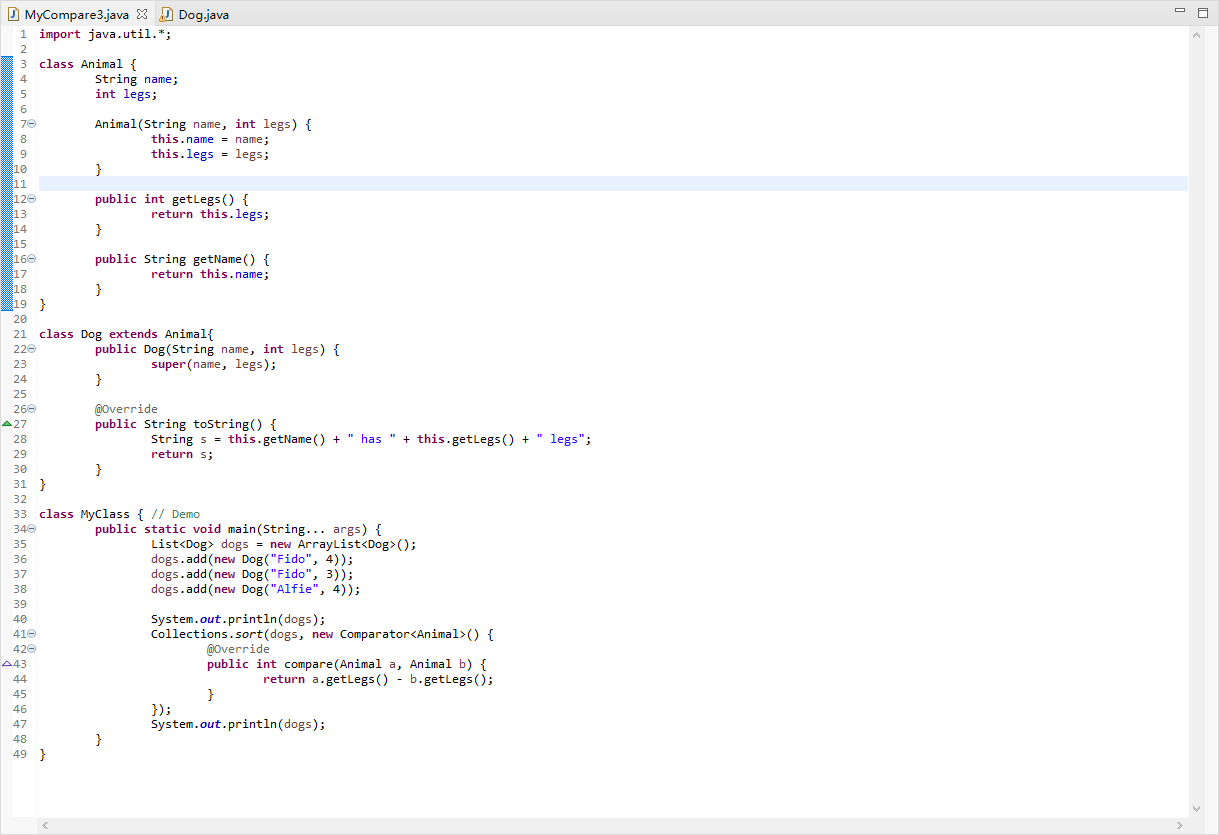This screenshot has height=835, width=1219.
Task: Collapse the toString method fold
Action: point(30,408)
